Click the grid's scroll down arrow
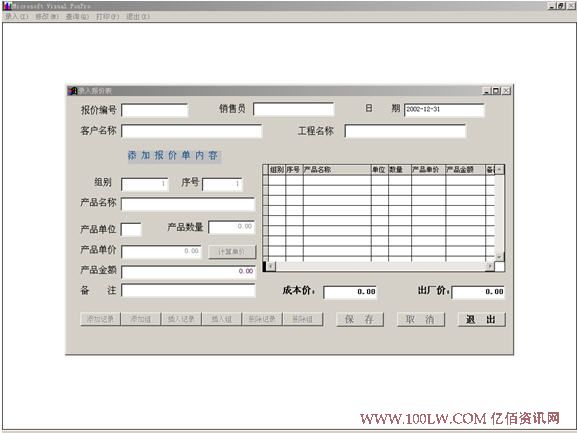Viewport: 577px width, 433px height. [499, 257]
